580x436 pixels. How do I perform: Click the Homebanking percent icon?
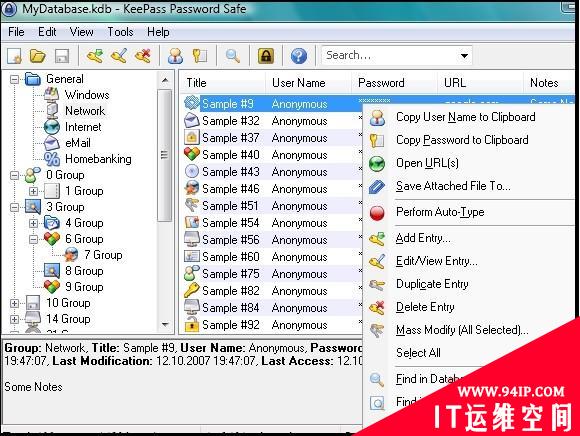point(52,159)
